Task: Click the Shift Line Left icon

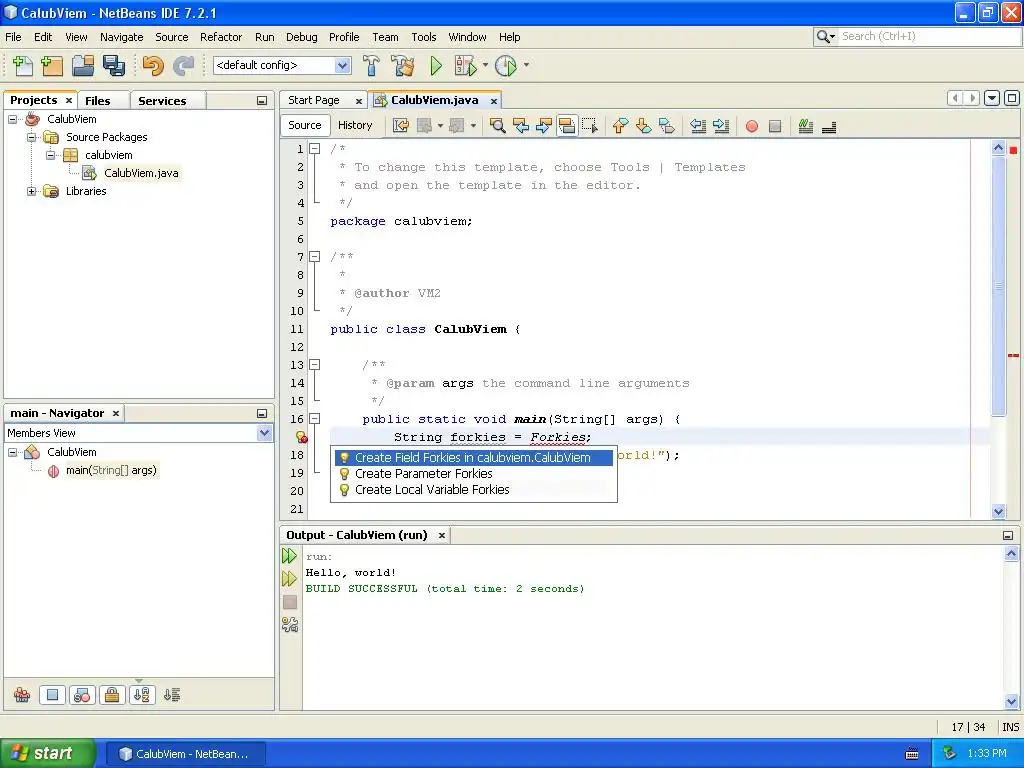Action: [x=698, y=126]
